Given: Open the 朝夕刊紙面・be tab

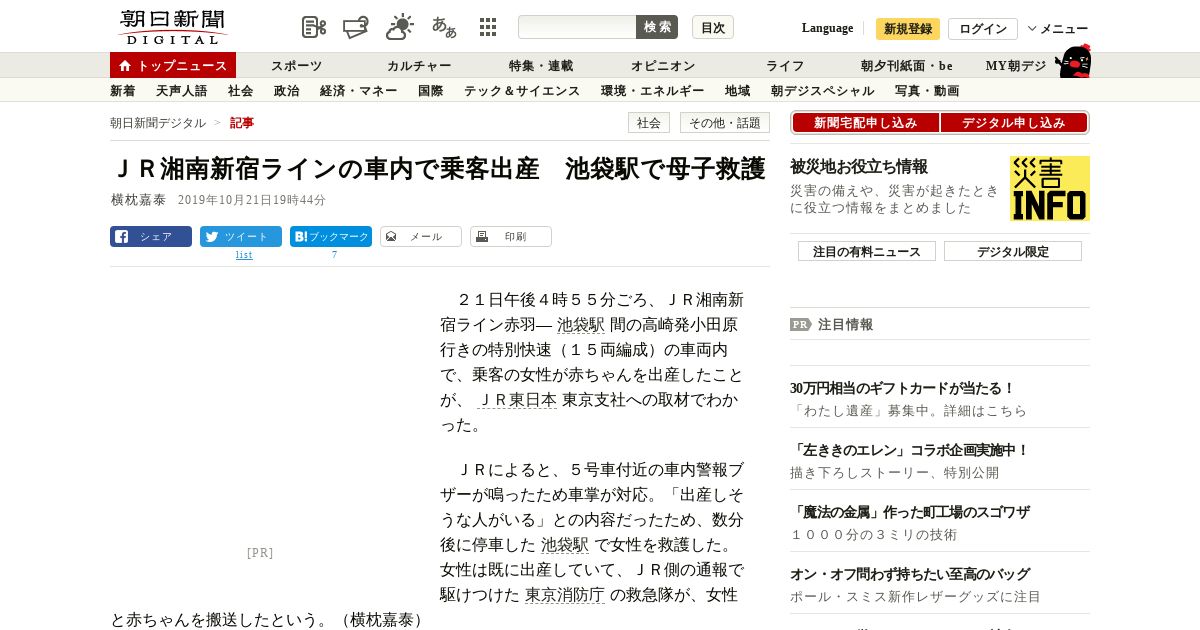Looking at the screenshot, I should point(907,66).
